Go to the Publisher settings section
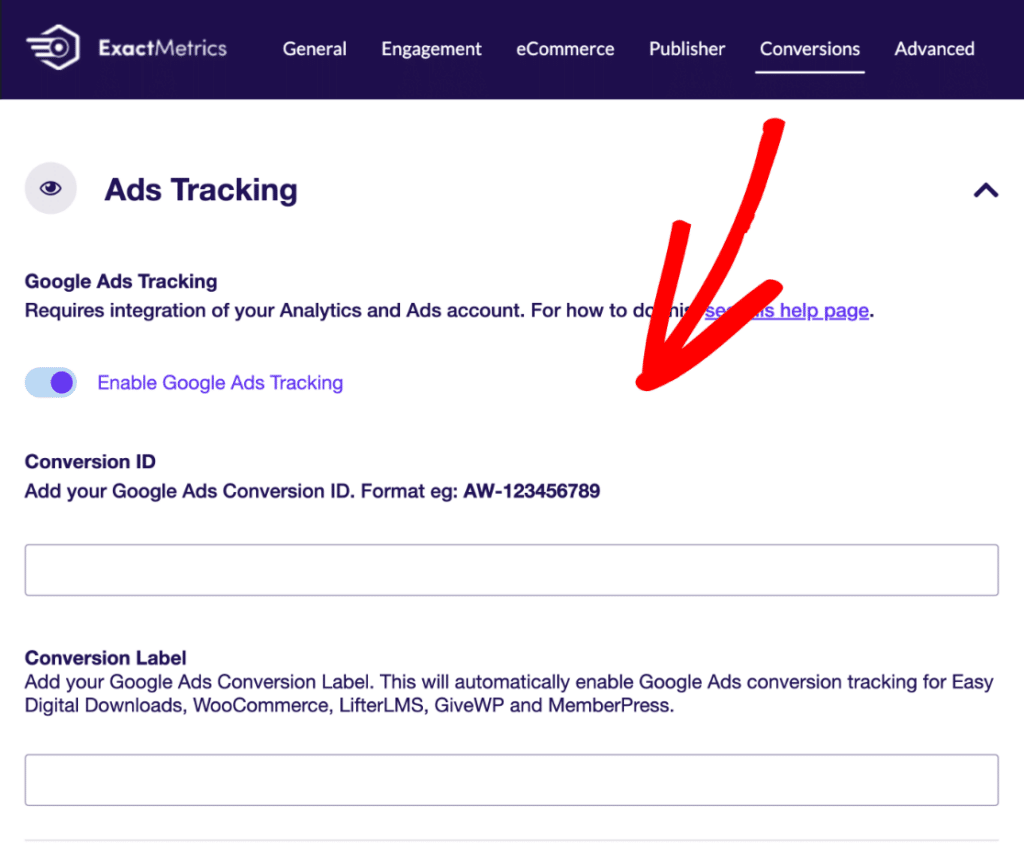This screenshot has width=1024, height=861. [x=687, y=48]
